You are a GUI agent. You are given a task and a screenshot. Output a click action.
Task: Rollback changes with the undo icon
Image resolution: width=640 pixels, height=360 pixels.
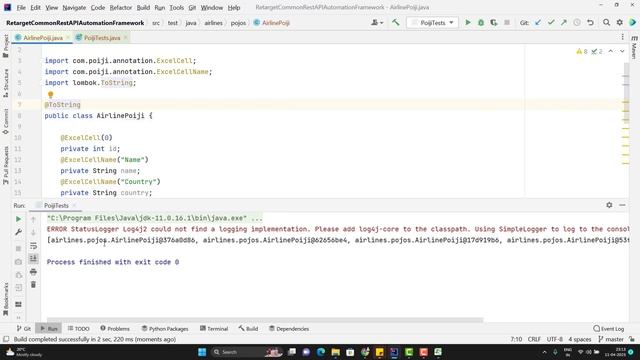pos(590,23)
